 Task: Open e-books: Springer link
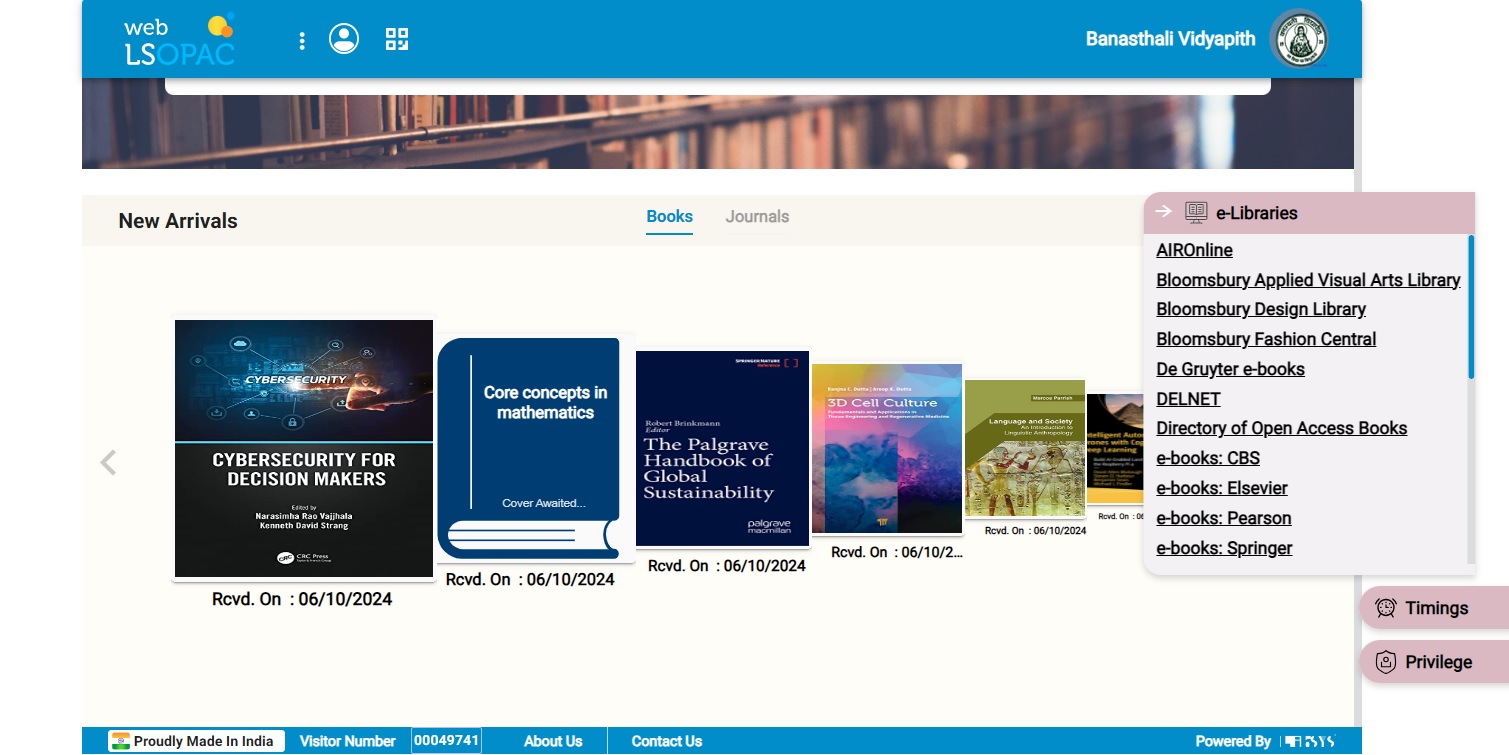[x=1224, y=548]
